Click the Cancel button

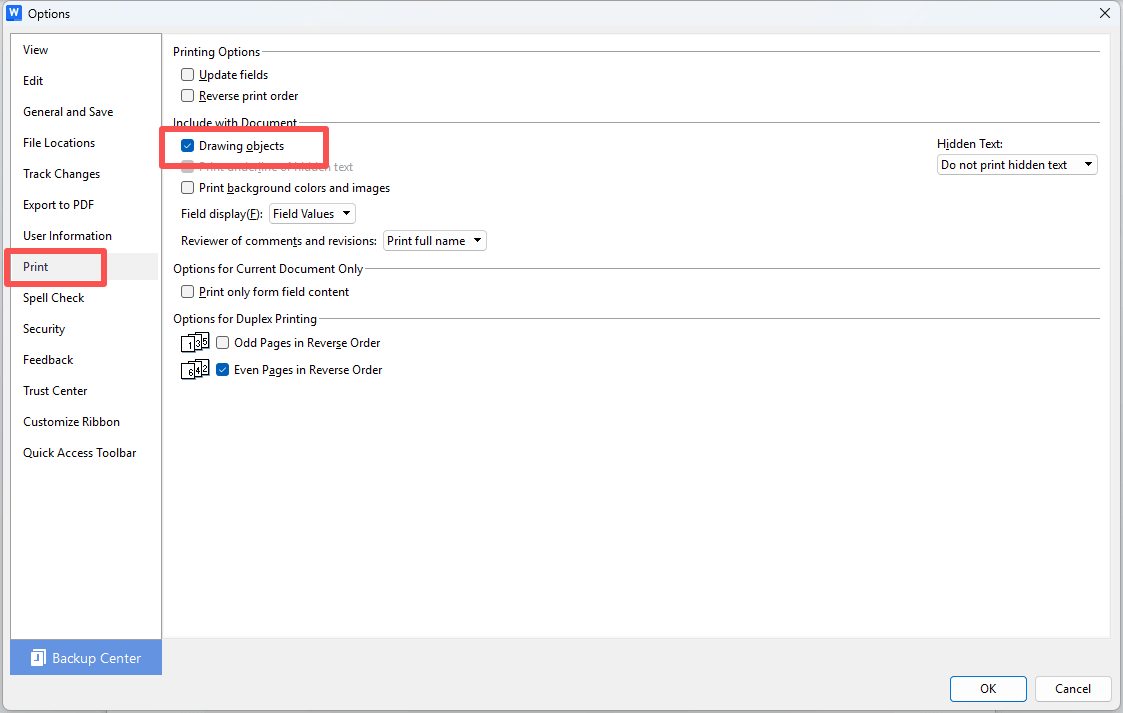1073,689
